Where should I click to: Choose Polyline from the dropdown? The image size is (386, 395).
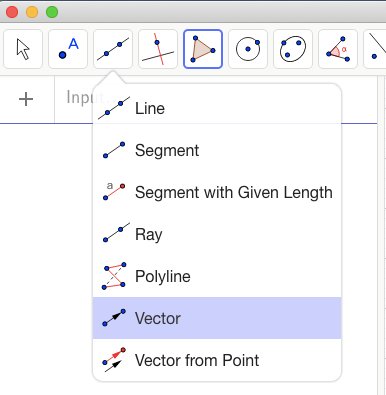[x=217, y=276]
